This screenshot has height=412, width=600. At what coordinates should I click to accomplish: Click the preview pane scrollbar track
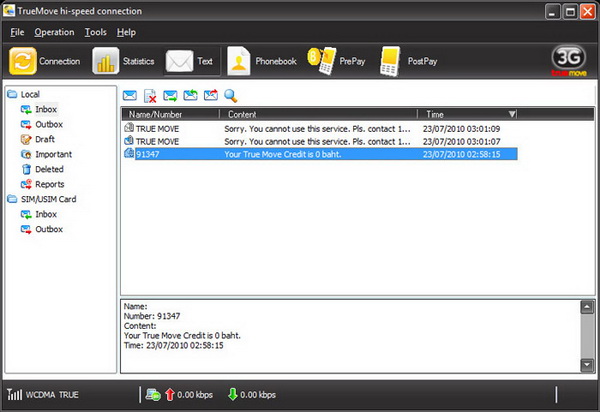(587, 336)
